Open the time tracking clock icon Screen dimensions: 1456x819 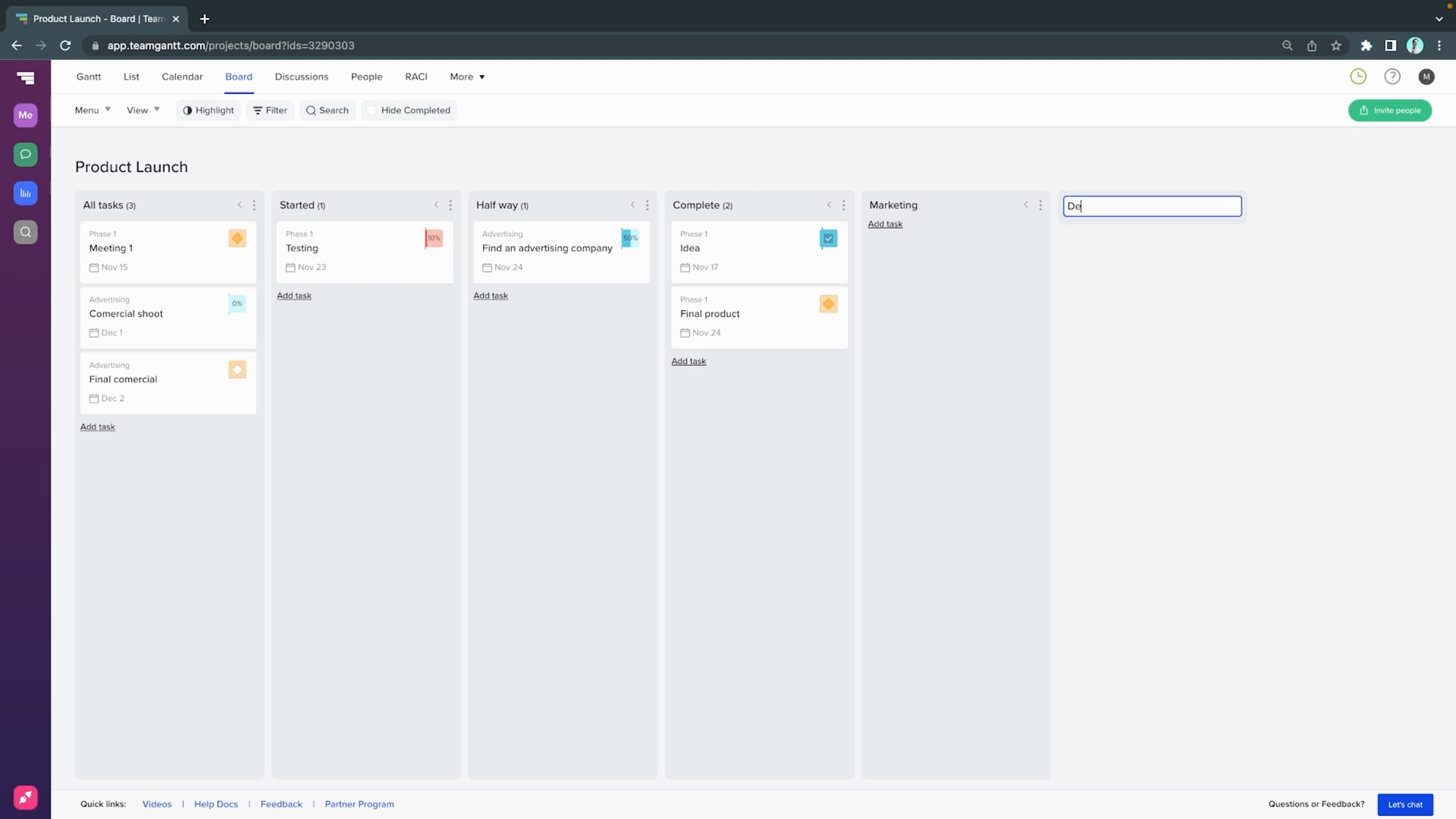(x=1358, y=76)
